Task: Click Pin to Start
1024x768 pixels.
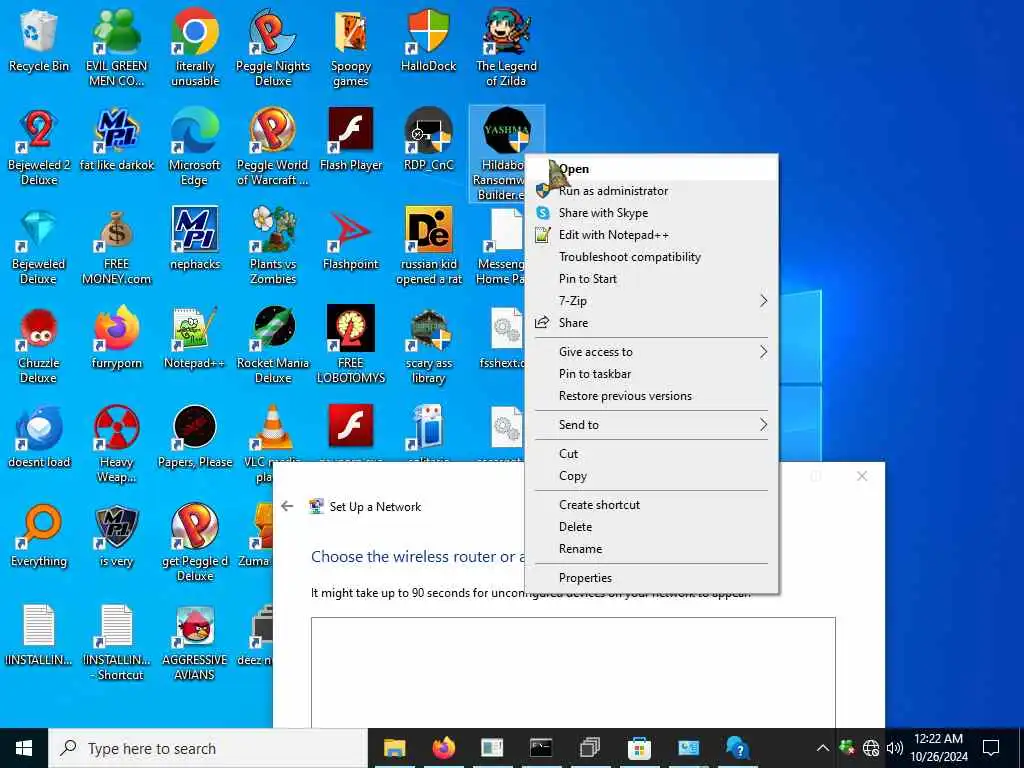Action: (x=651, y=279)
